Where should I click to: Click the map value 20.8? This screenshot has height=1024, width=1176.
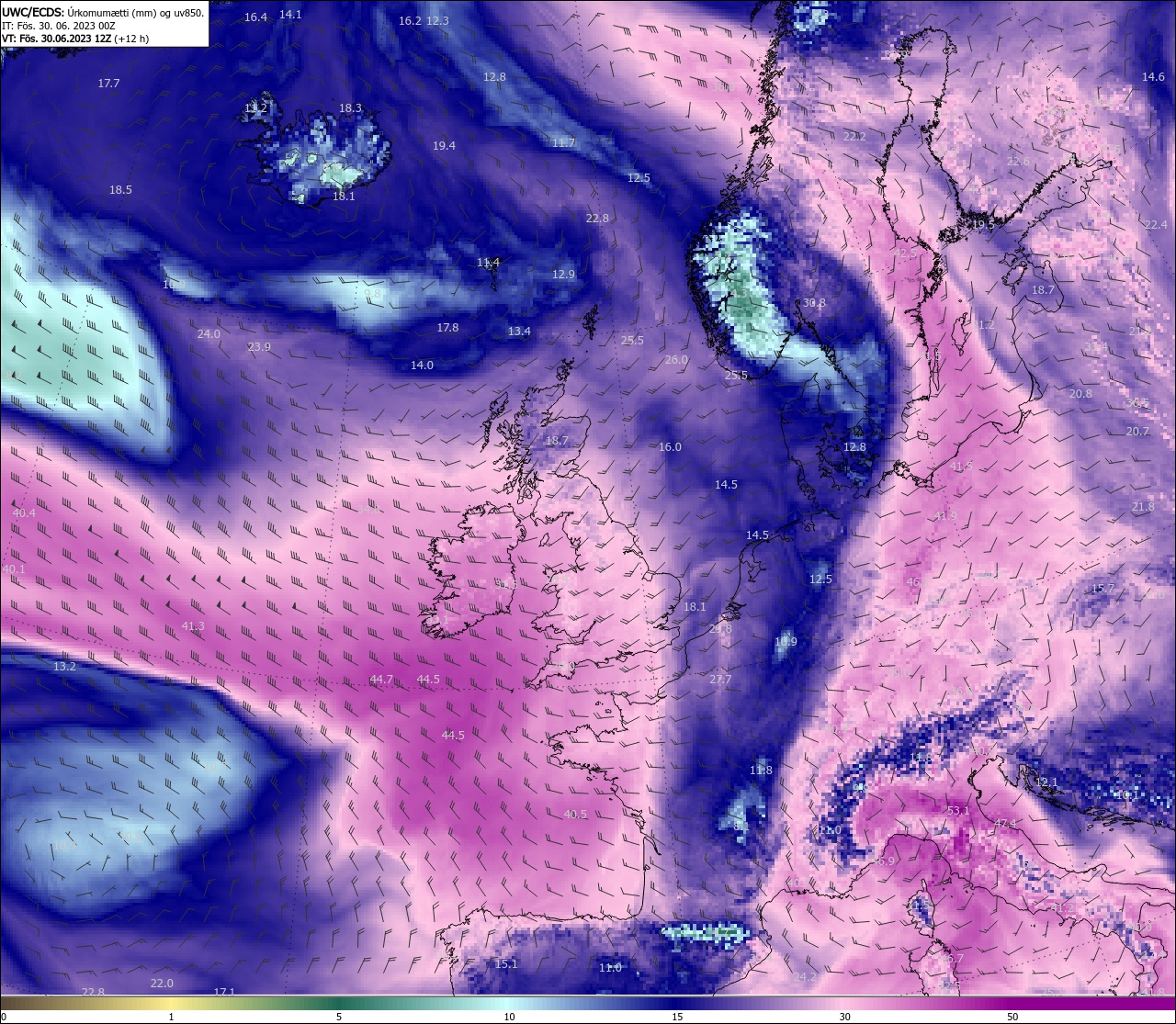(1080, 393)
